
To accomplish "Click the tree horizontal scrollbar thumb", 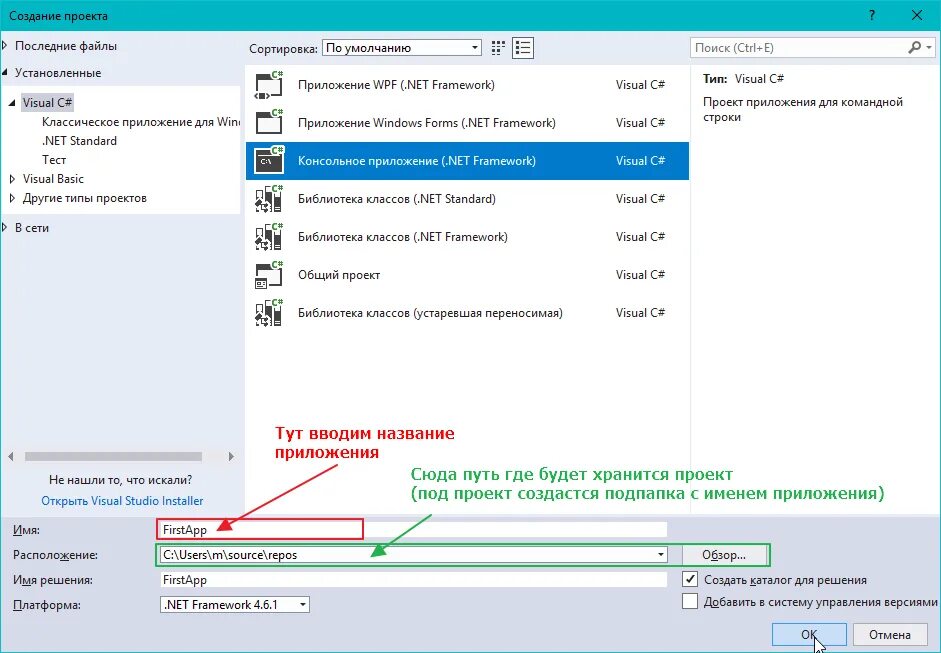I will [113, 456].
